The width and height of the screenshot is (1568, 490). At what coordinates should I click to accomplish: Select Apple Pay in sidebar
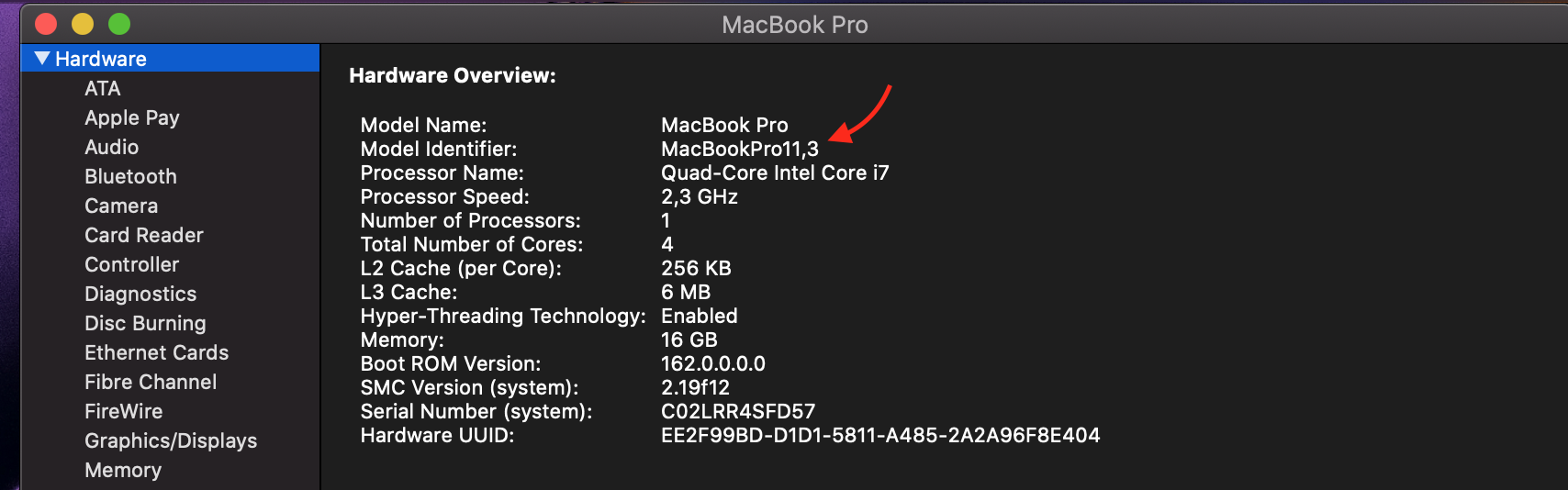tap(132, 117)
